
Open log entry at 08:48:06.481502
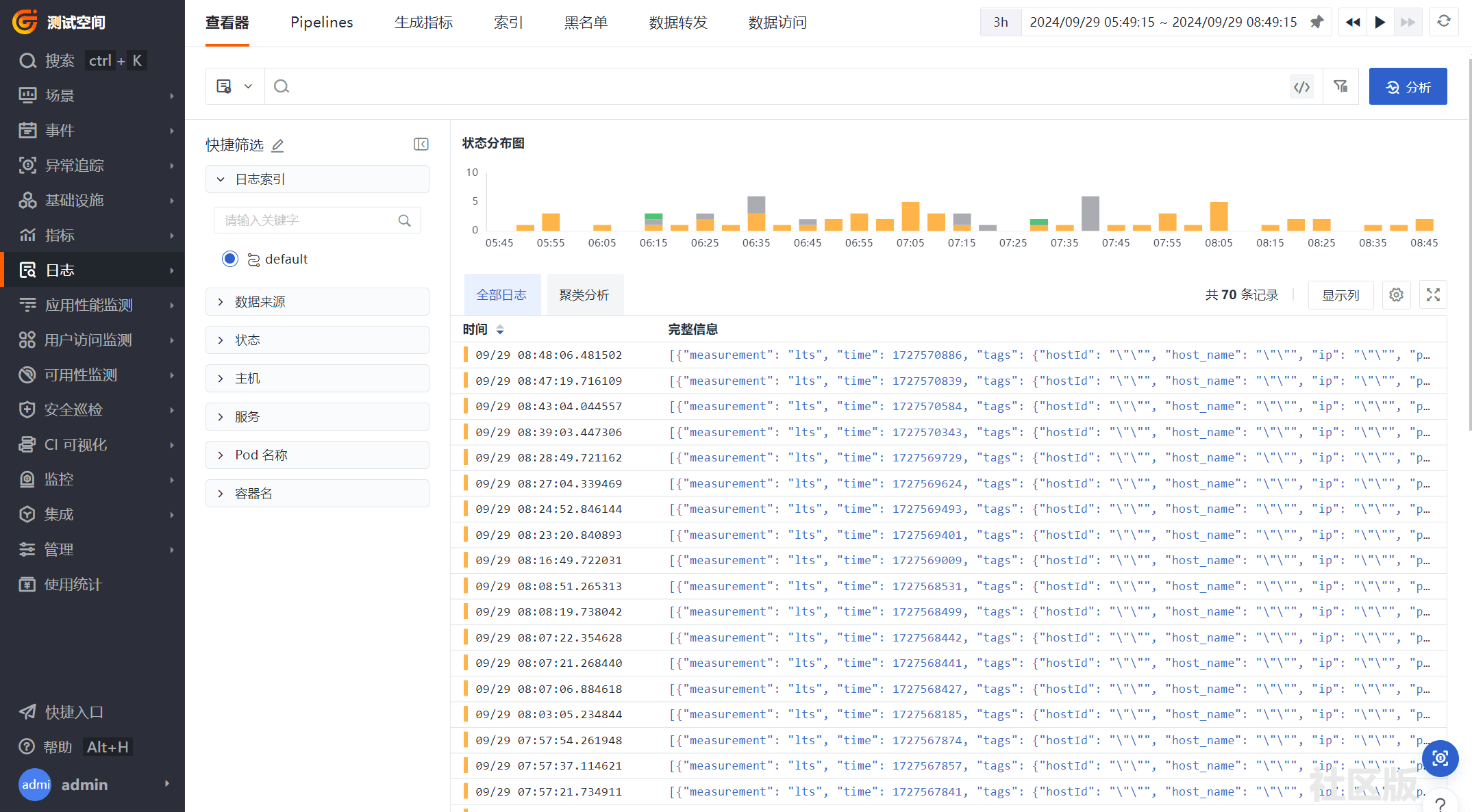pos(949,355)
